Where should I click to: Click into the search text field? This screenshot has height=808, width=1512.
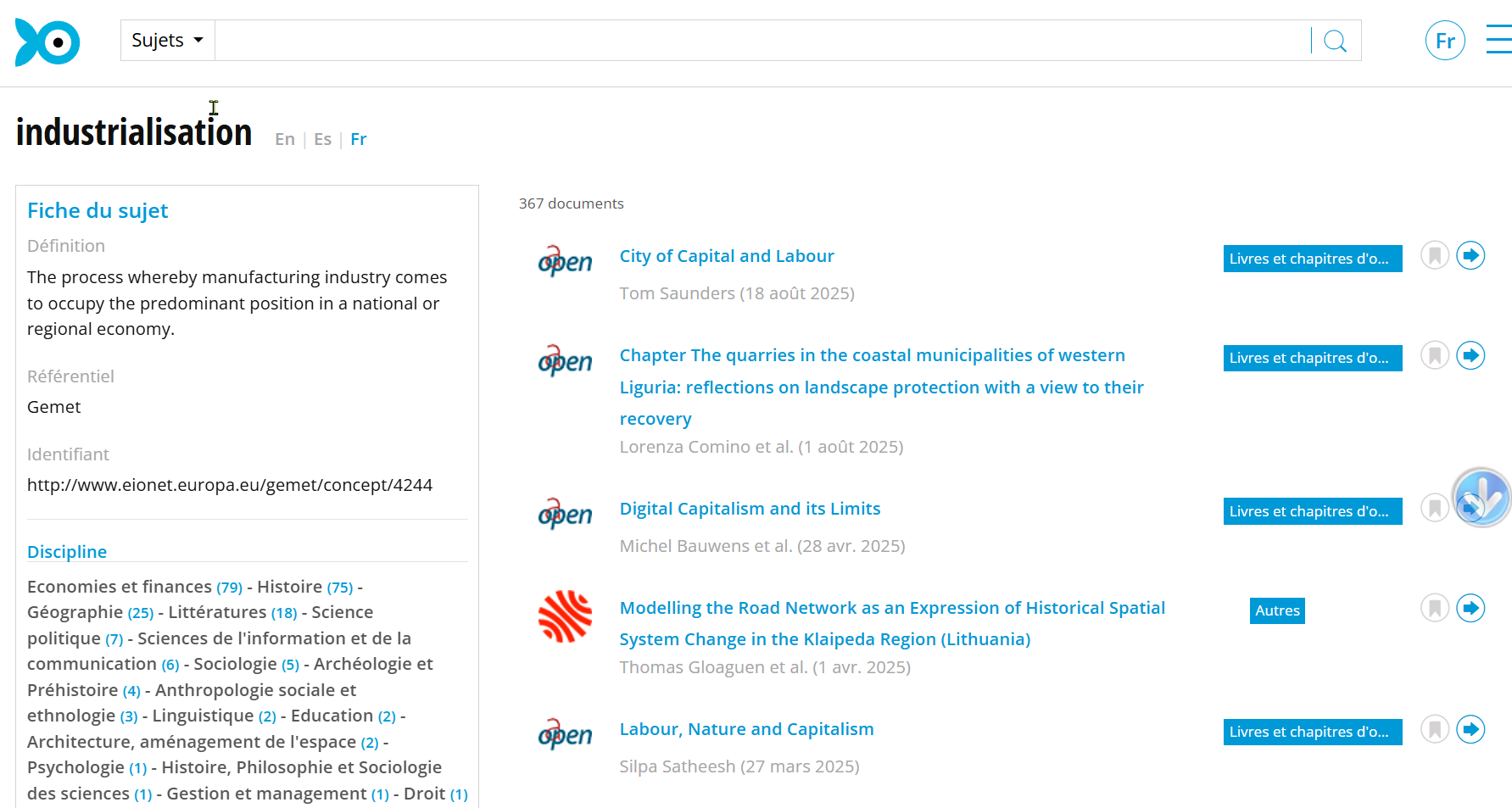pyautogui.click(x=762, y=41)
